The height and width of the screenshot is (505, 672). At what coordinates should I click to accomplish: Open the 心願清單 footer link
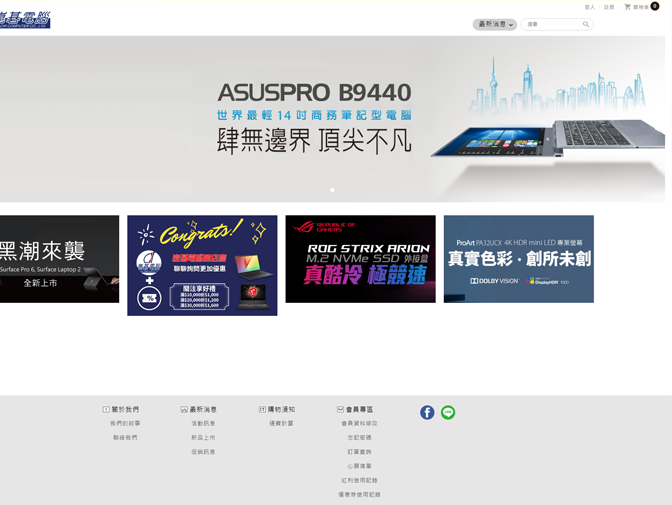[359, 466]
